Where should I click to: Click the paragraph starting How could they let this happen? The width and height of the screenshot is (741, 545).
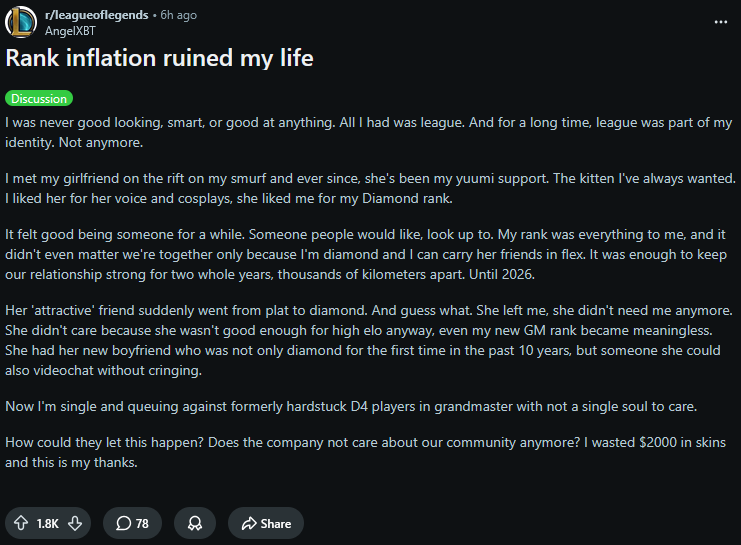[x=365, y=452]
